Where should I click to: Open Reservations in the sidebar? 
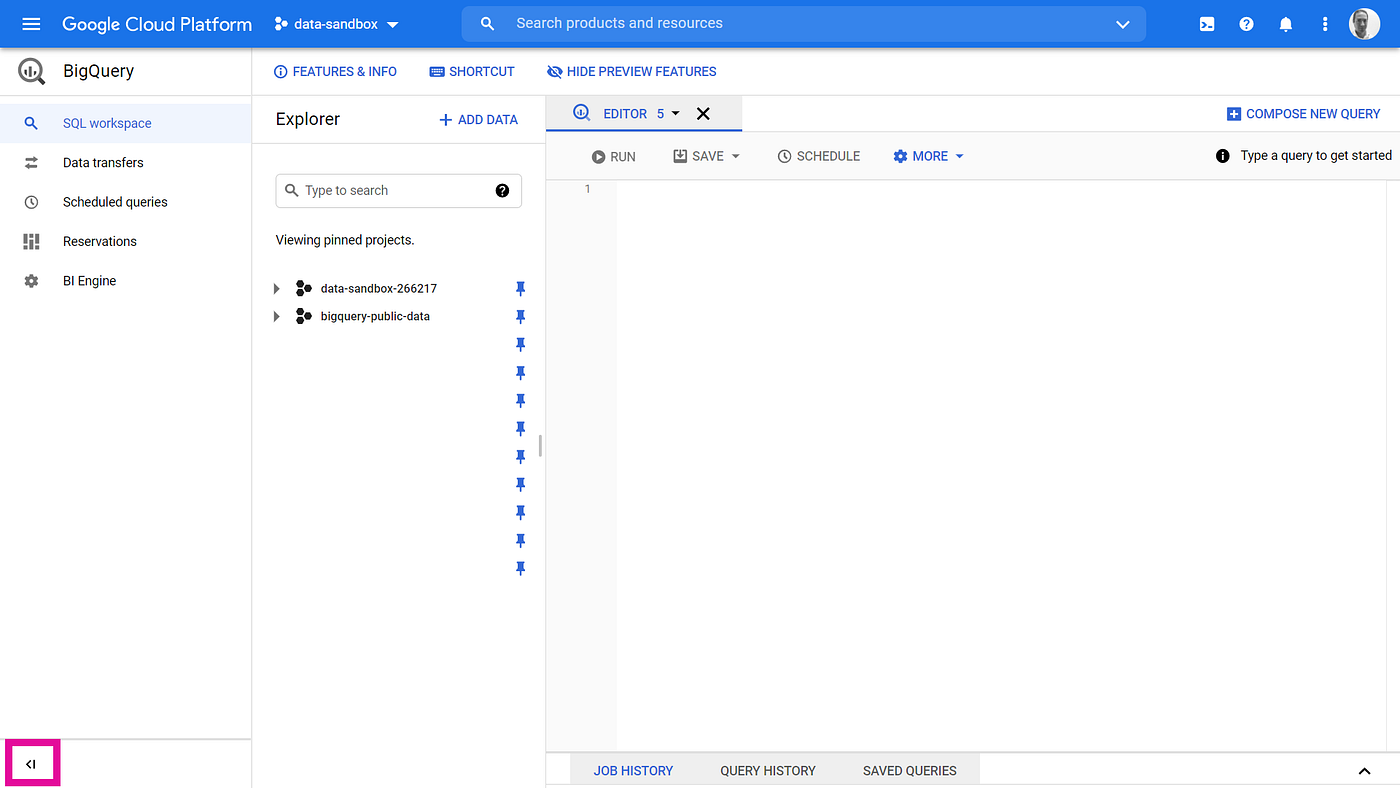point(99,241)
